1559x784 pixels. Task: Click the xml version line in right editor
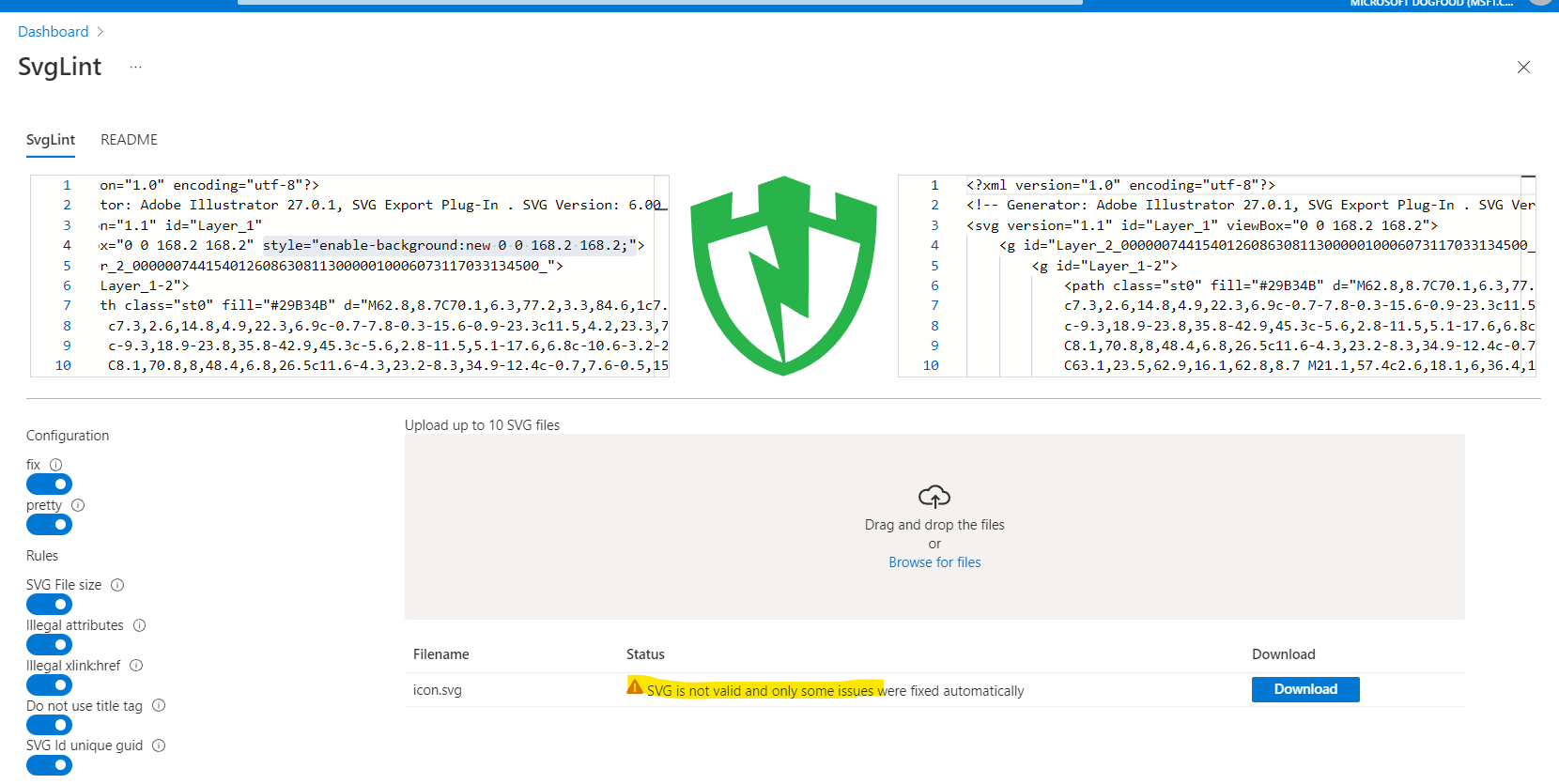(1120, 185)
